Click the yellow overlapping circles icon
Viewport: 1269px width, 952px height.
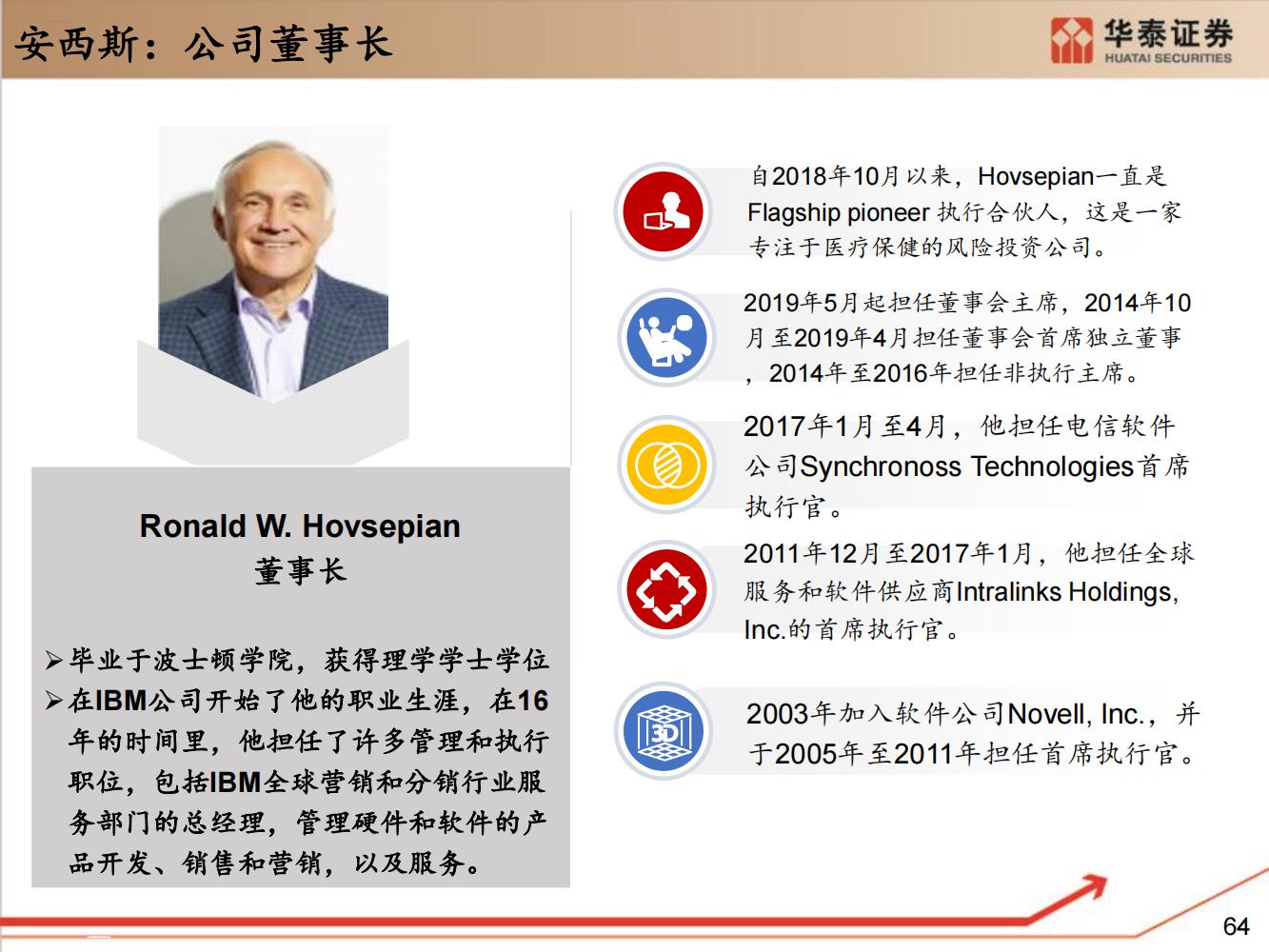point(665,465)
